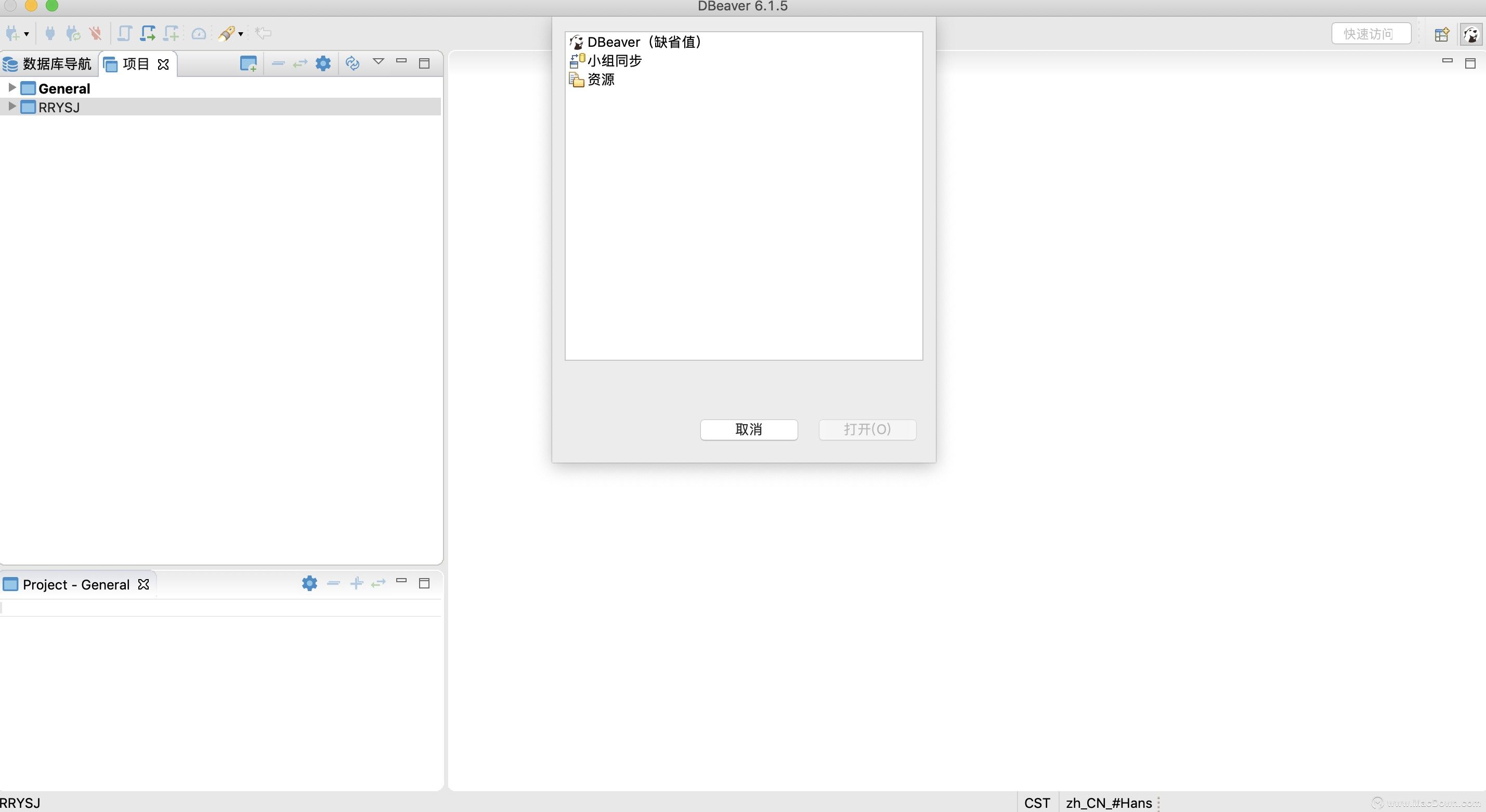Click the sync refresh icon in Projects panel
1486x812 pixels.
[x=353, y=63]
